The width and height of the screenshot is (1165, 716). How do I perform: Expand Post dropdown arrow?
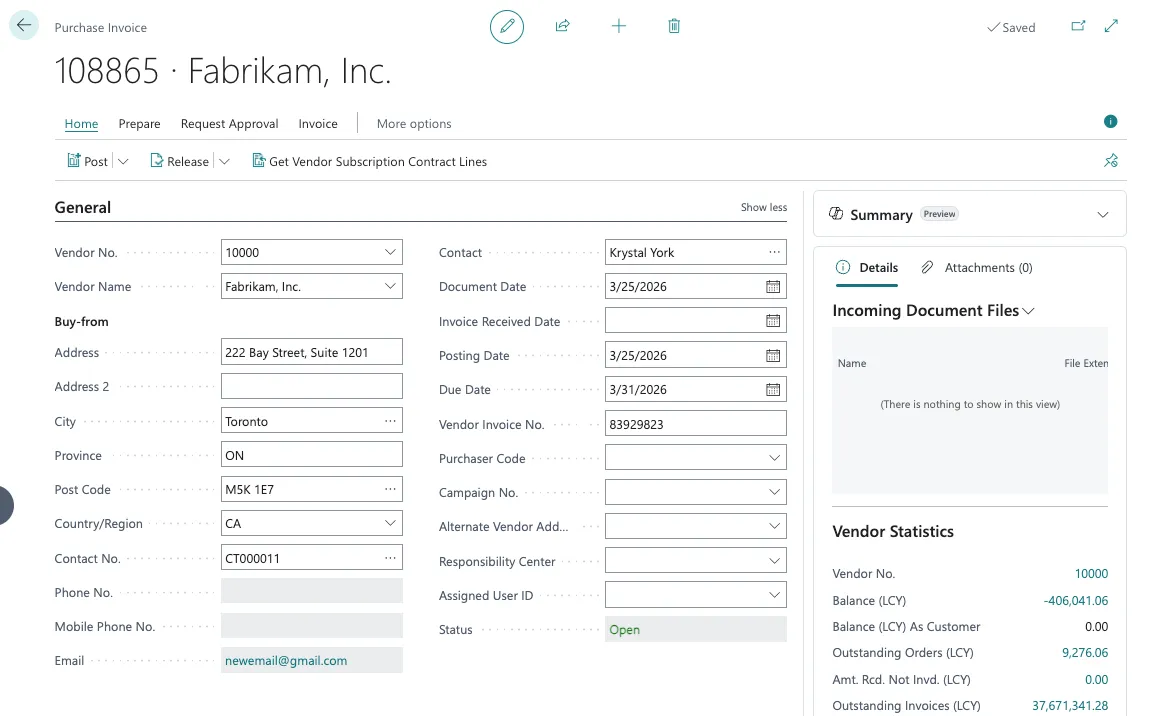[123, 161]
